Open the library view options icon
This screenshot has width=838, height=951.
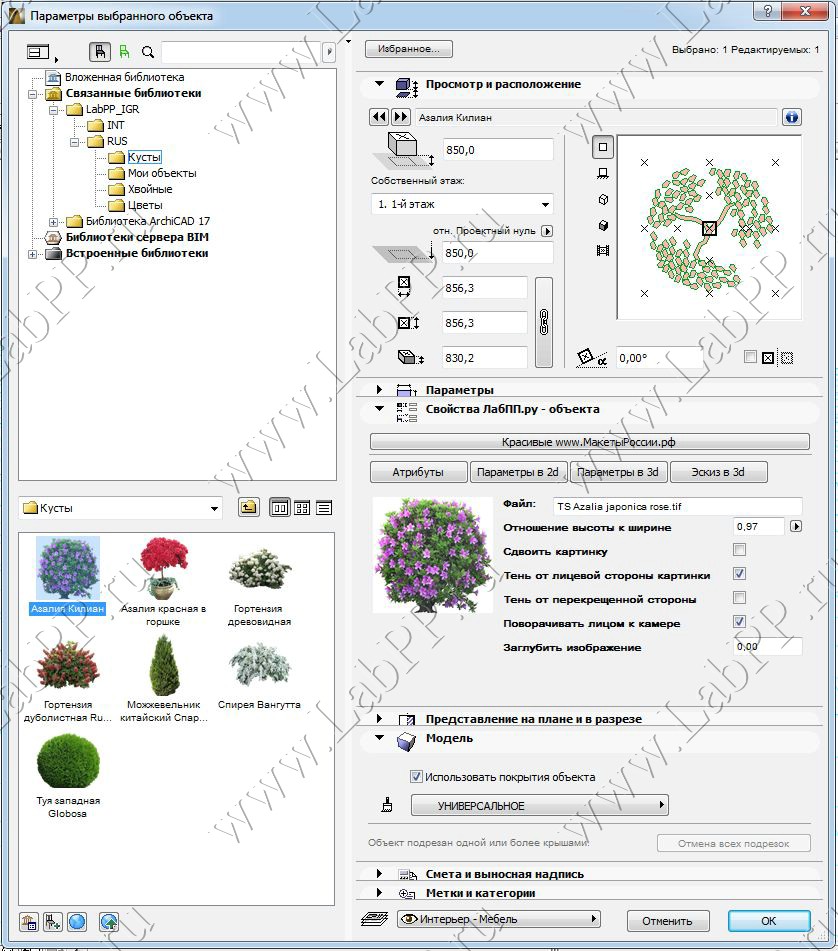[x=41, y=53]
